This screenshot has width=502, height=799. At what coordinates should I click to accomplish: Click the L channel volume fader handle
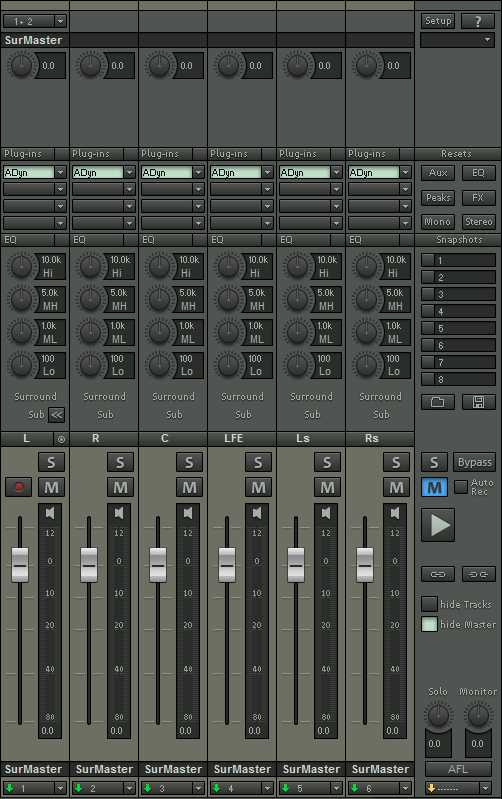pos(20,565)
